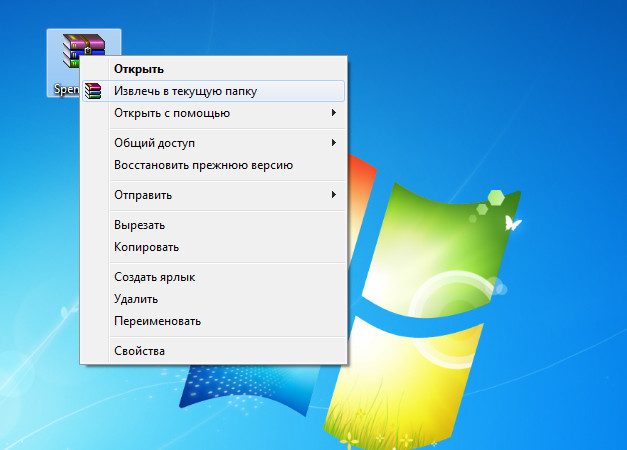Open the Открыть с помощью submenu
The image size is (627, 450).
click(213, 113)
